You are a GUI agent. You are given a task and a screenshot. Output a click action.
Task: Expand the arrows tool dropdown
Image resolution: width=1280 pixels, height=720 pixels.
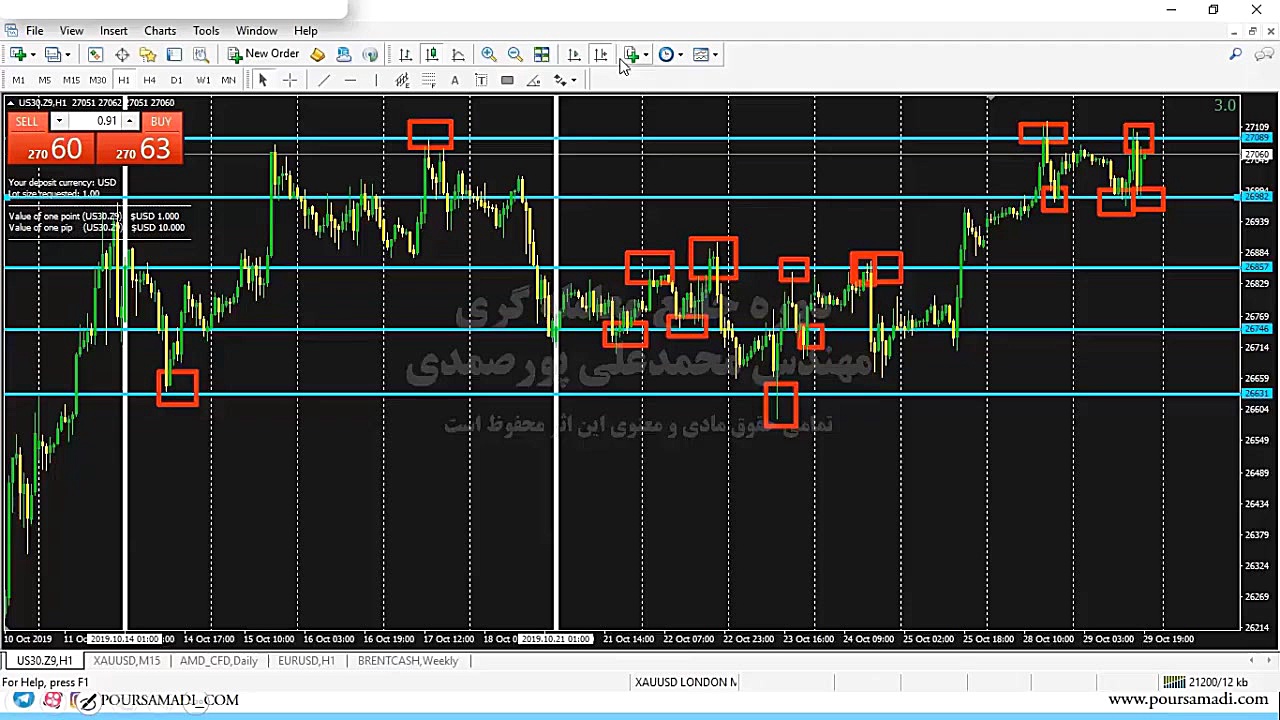click(573, 80)
